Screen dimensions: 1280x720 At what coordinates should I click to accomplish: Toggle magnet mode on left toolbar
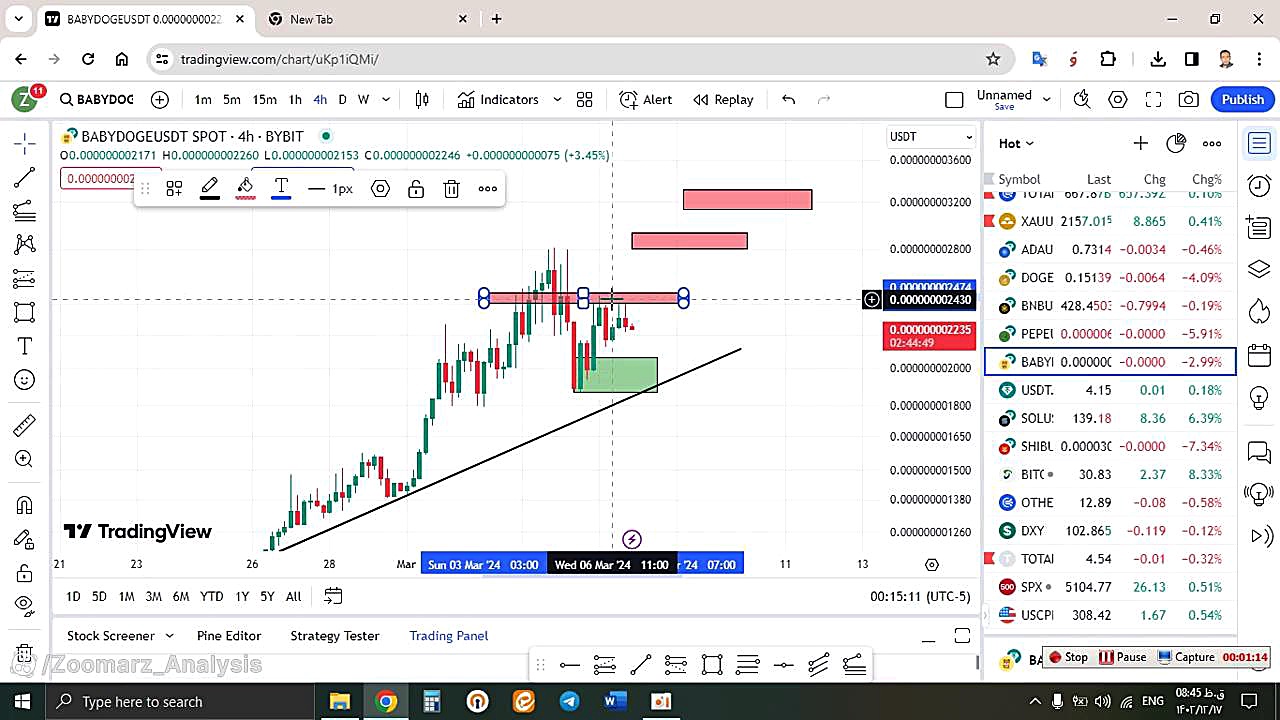point(25,505)
